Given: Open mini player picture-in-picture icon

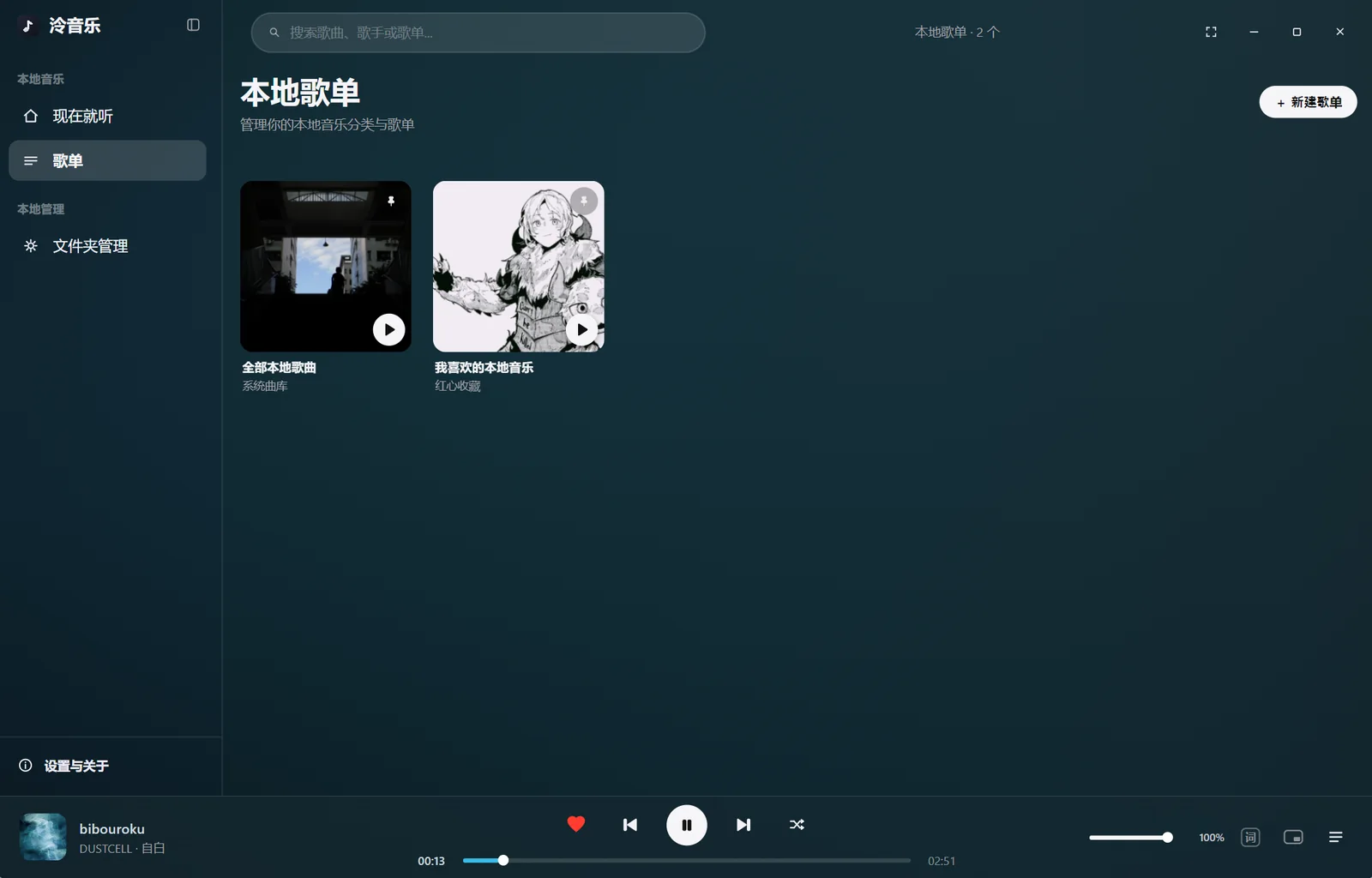Looking at the screenshot, I should coord(1293,837).
